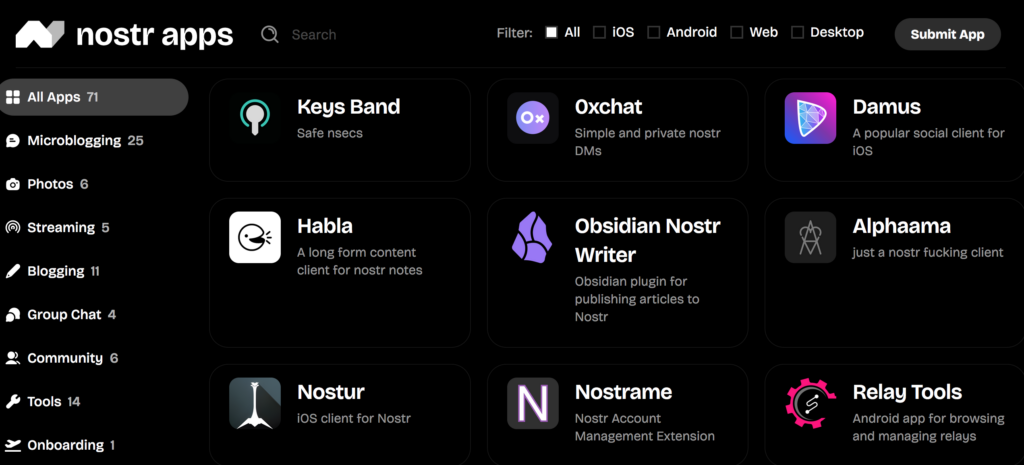Open the Alphaama app icon

[x=810, y=237]
